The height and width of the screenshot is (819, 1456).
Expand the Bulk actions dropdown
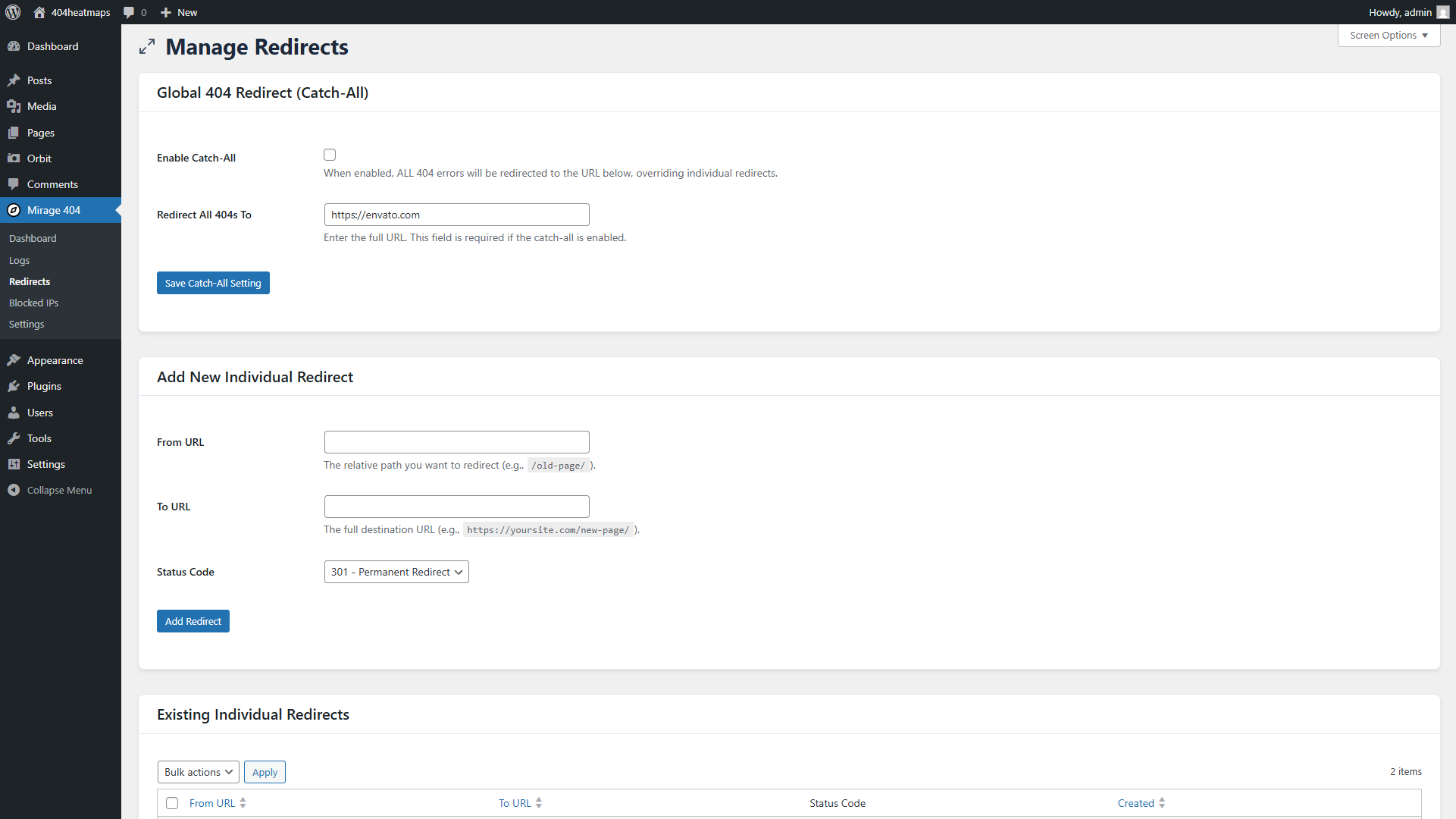(199, 772)
